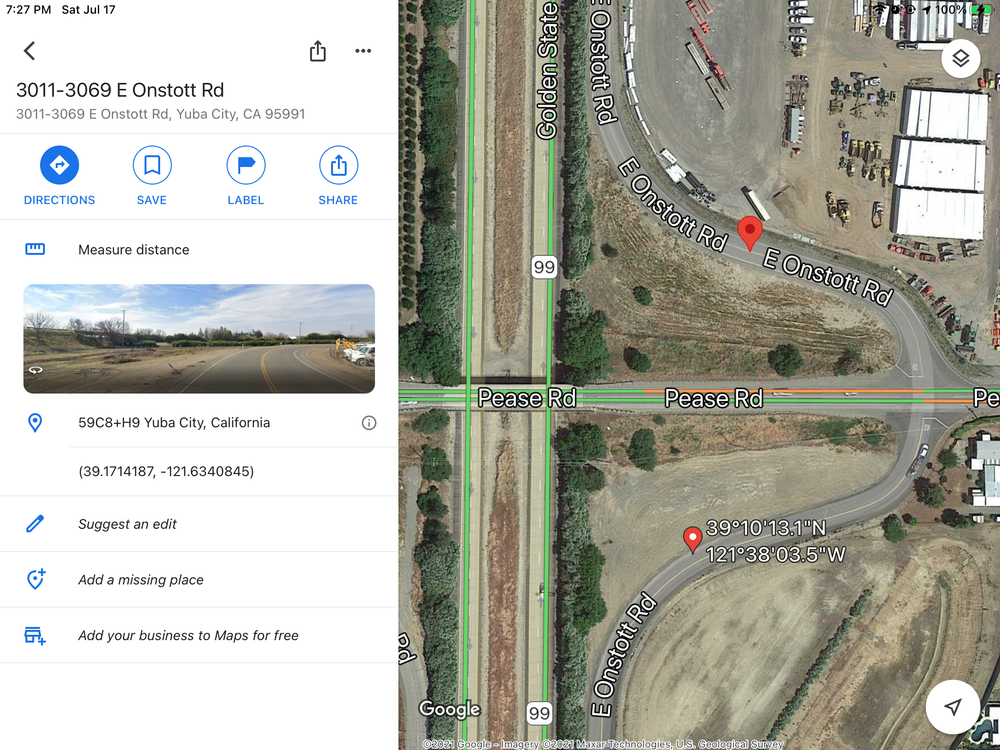Tap the Highway 99 shield near Pease Rd
Image resolution: width=1000 pixels, height=750 pixels.
pos(544,267)
